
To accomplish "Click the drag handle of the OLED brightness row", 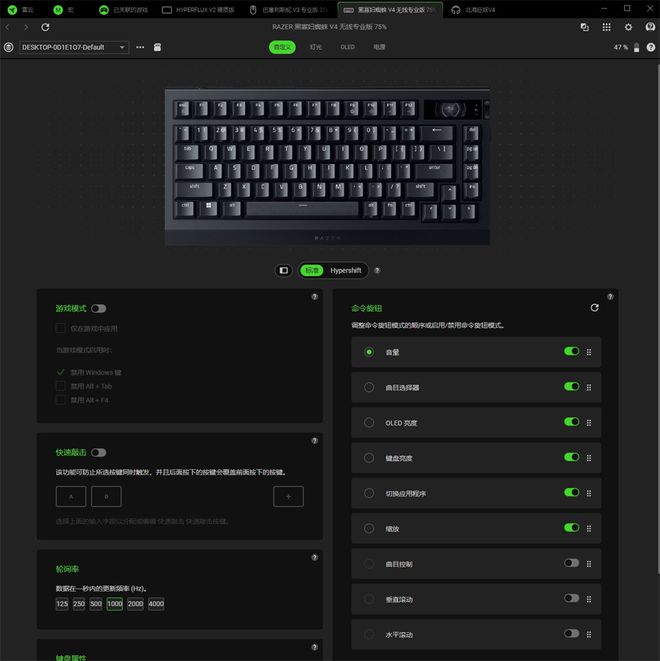I will tap(589, 422).
